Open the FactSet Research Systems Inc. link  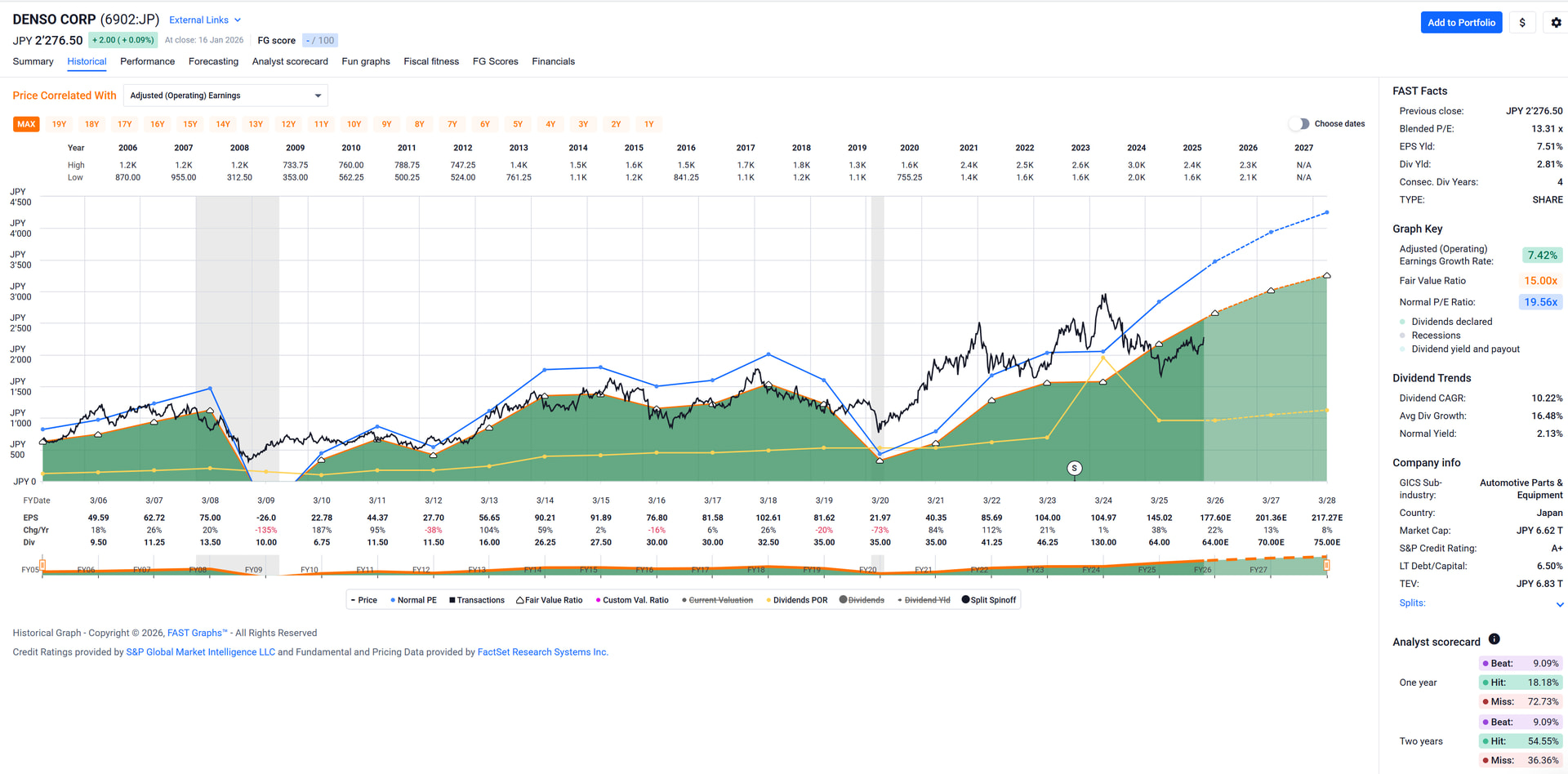pos(542,652)
